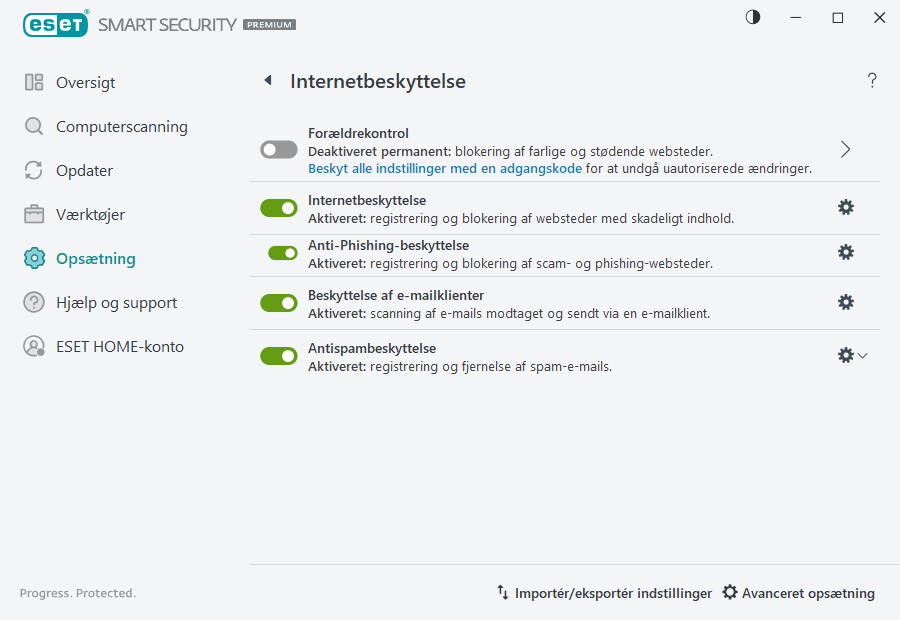Disable the Internetbeskyttelse toggle
The image size is (900, 620).
278,207
